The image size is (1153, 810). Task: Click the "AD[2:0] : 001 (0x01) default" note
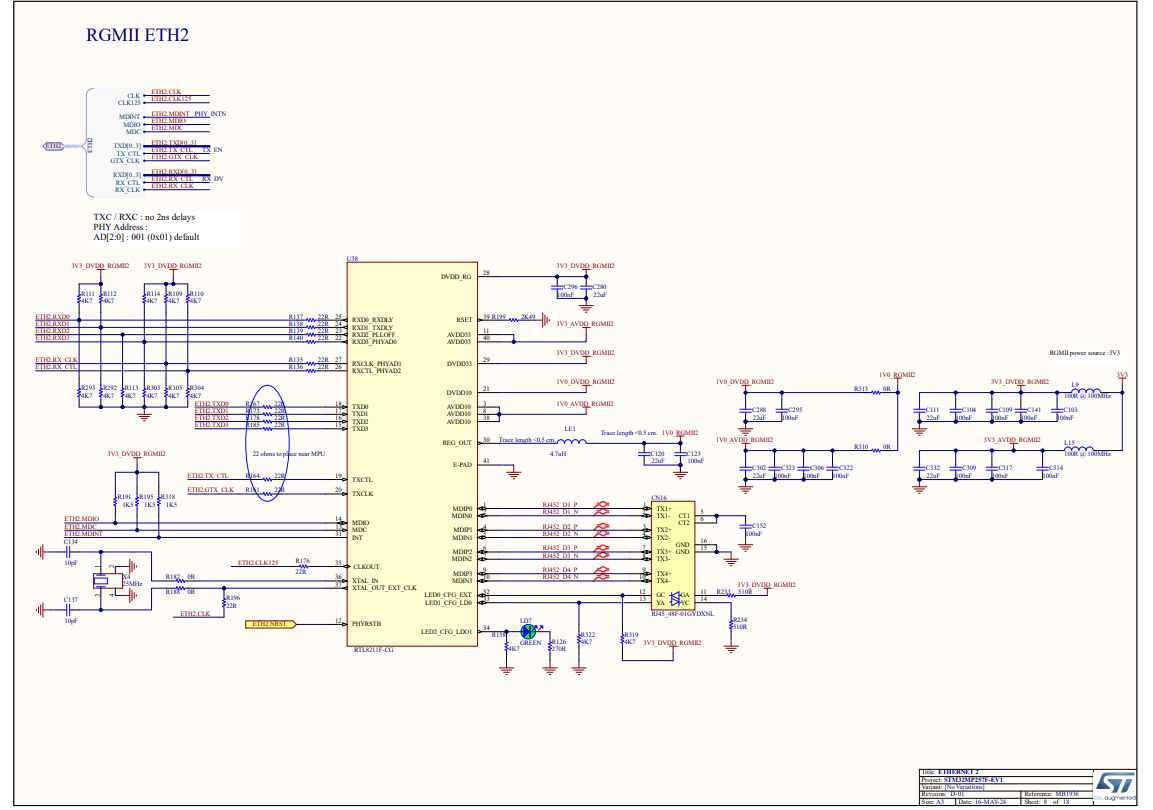(146, 237)
